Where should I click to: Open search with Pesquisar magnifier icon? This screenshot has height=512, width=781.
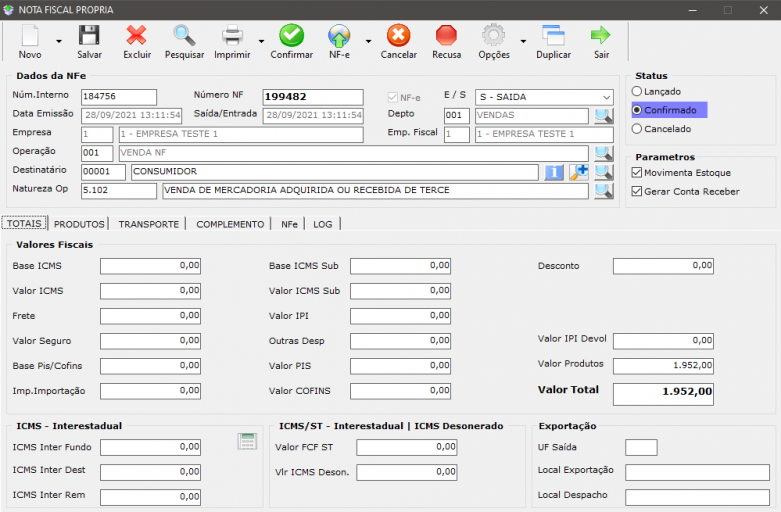point(184,36)
